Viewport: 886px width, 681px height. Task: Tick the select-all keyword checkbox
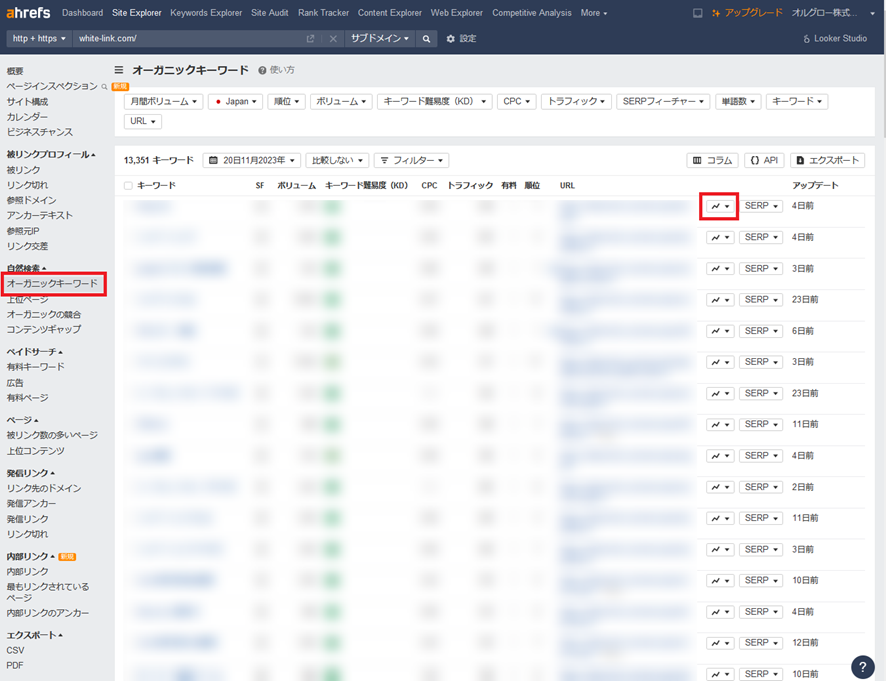tap(128, 186)
